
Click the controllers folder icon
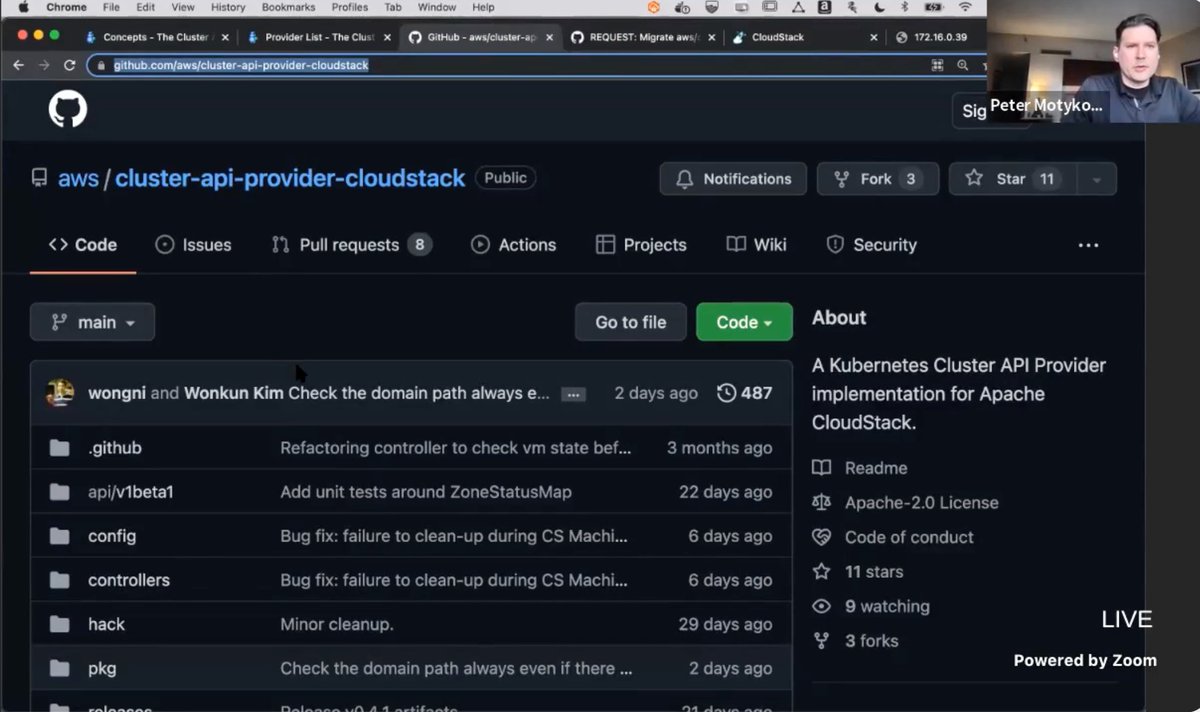click(60, 580)
